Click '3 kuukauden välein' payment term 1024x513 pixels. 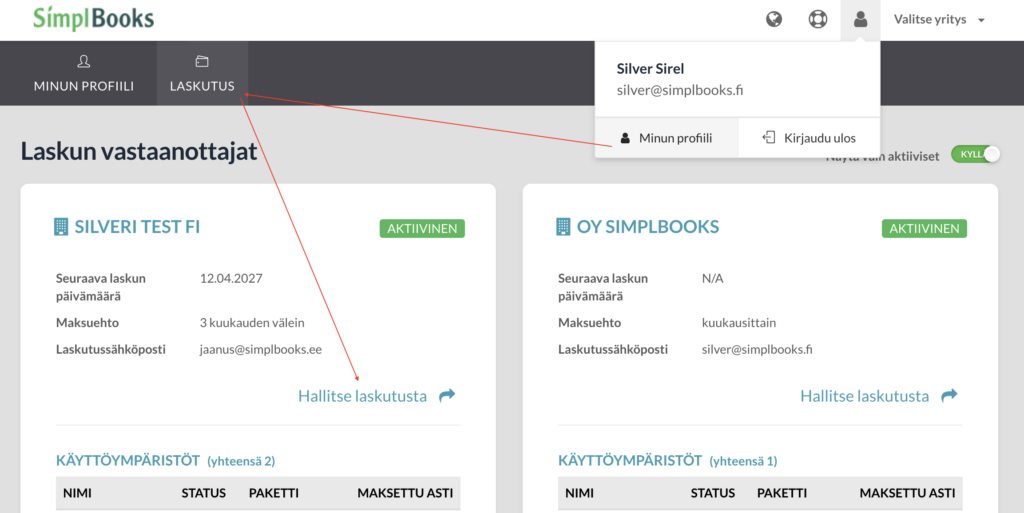point(252,322)
